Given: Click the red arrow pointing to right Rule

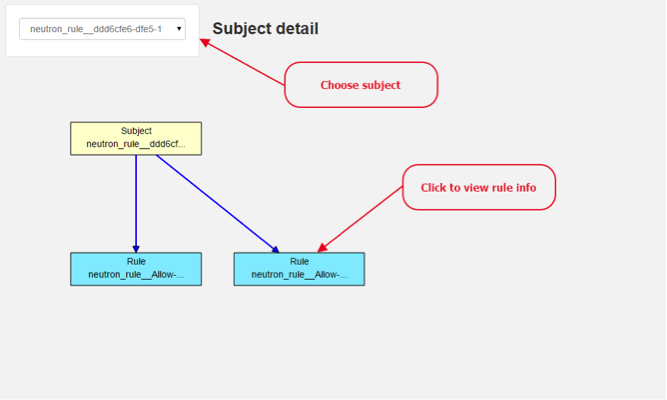Looking at the screenshot, I should 360,219.
